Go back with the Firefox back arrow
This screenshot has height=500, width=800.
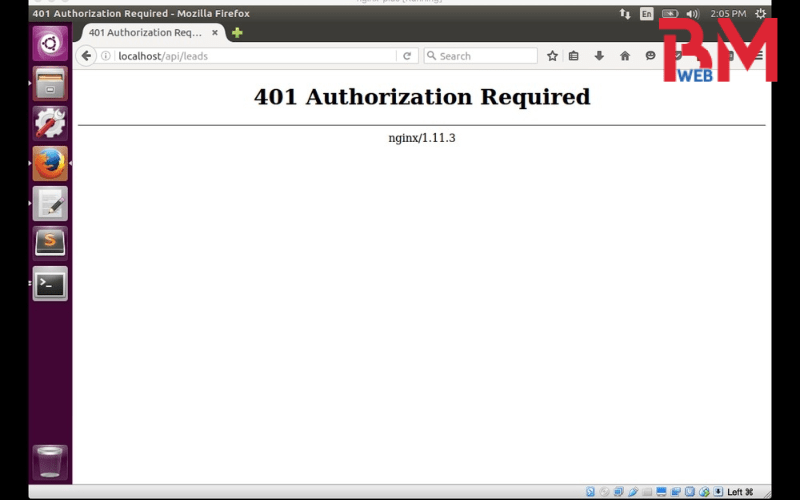pyautogui.click(x=86, y=56)
